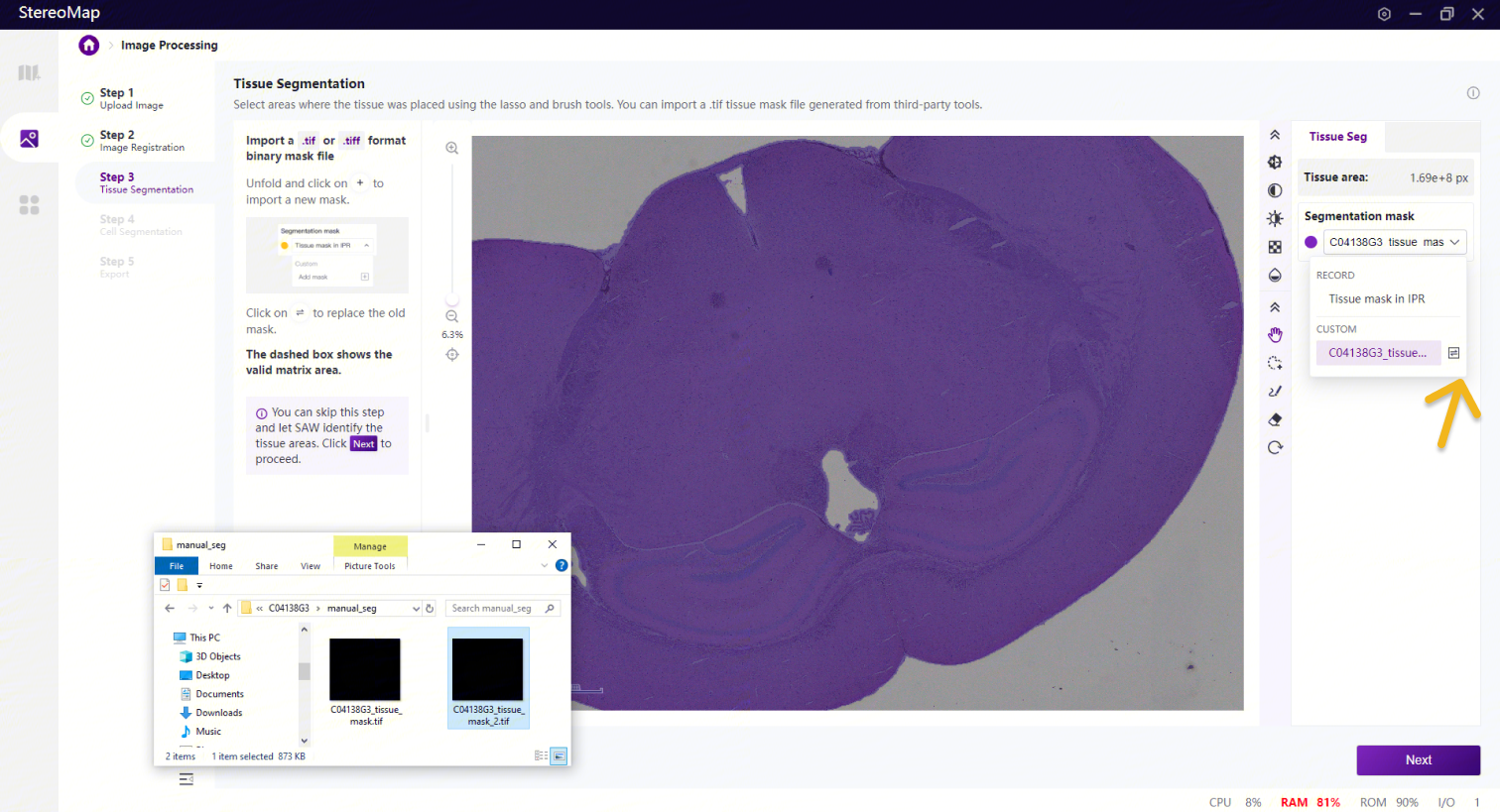Select the lasso selection tool
Screen dimensions: 1500x812
(x=1275, y=364)
